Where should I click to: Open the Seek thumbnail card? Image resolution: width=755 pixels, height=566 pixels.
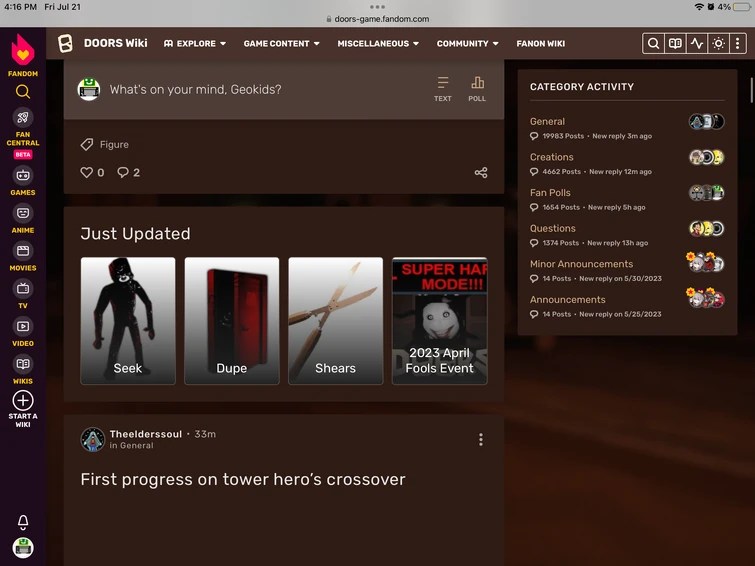coord(128,321)
